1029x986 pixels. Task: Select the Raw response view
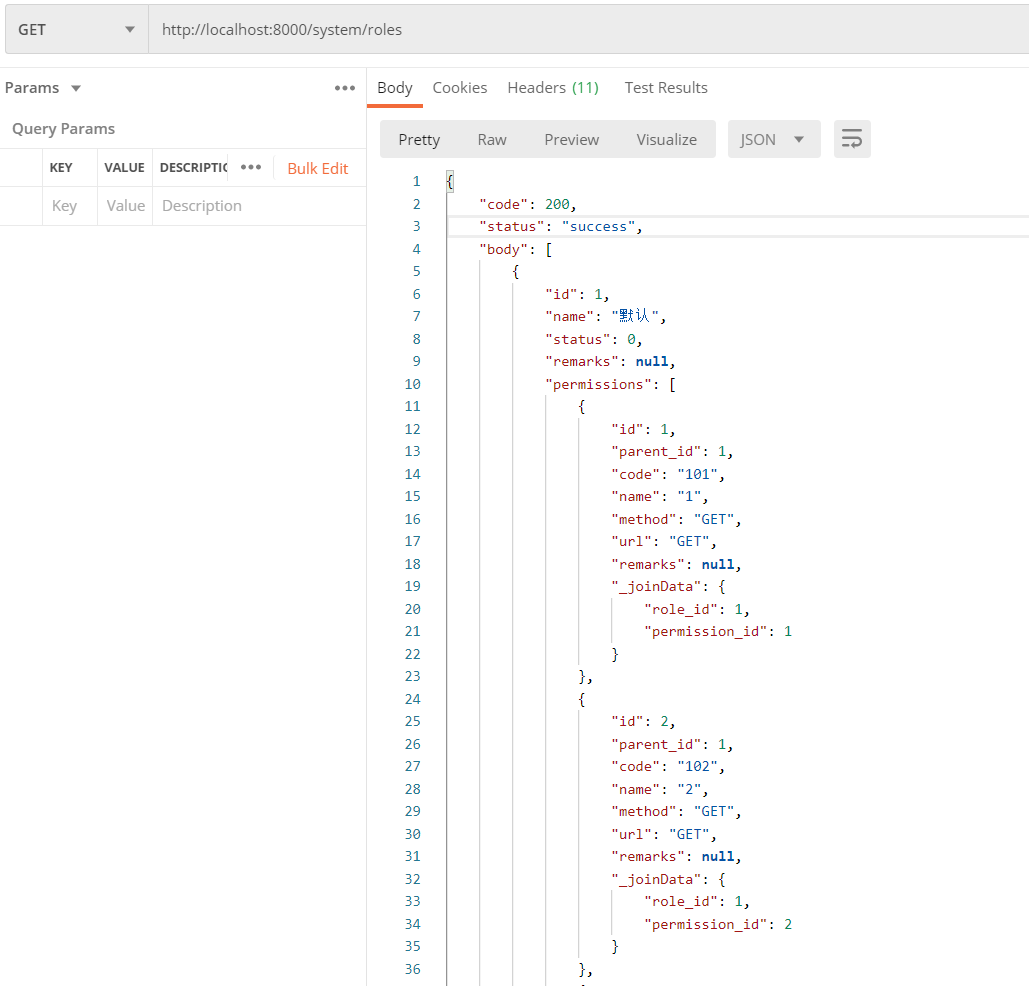click(x=491, y=139)
